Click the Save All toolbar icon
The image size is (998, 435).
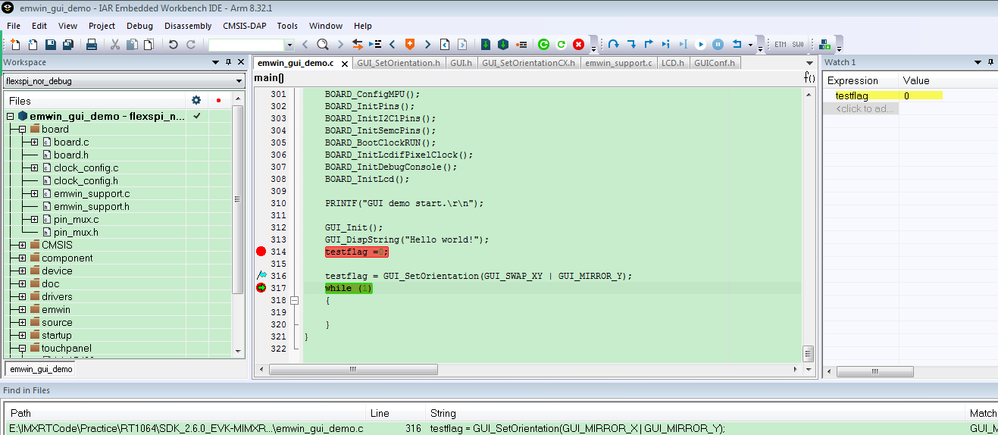[67, 45]
